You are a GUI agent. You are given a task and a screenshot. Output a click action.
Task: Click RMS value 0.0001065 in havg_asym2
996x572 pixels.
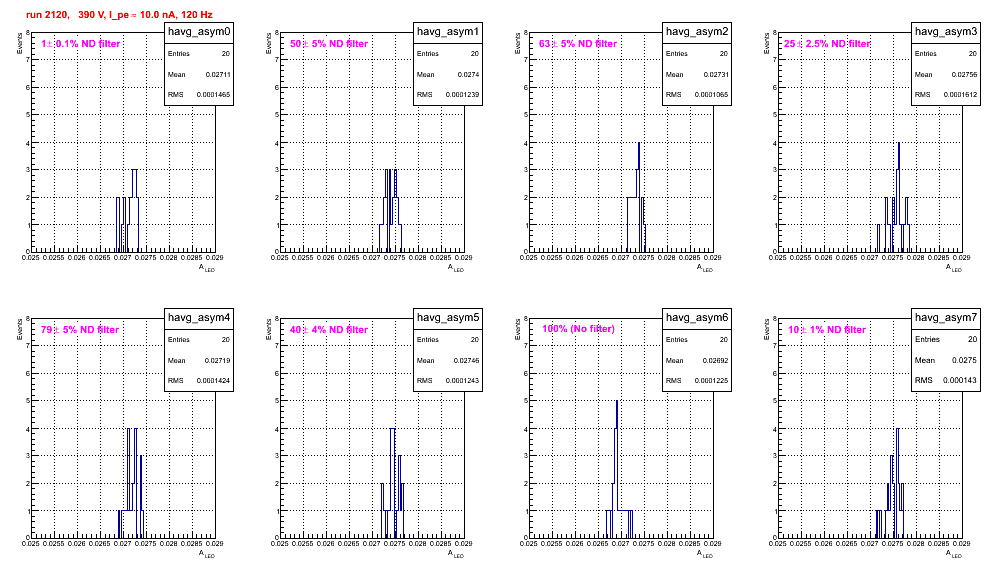pos(711,95)
